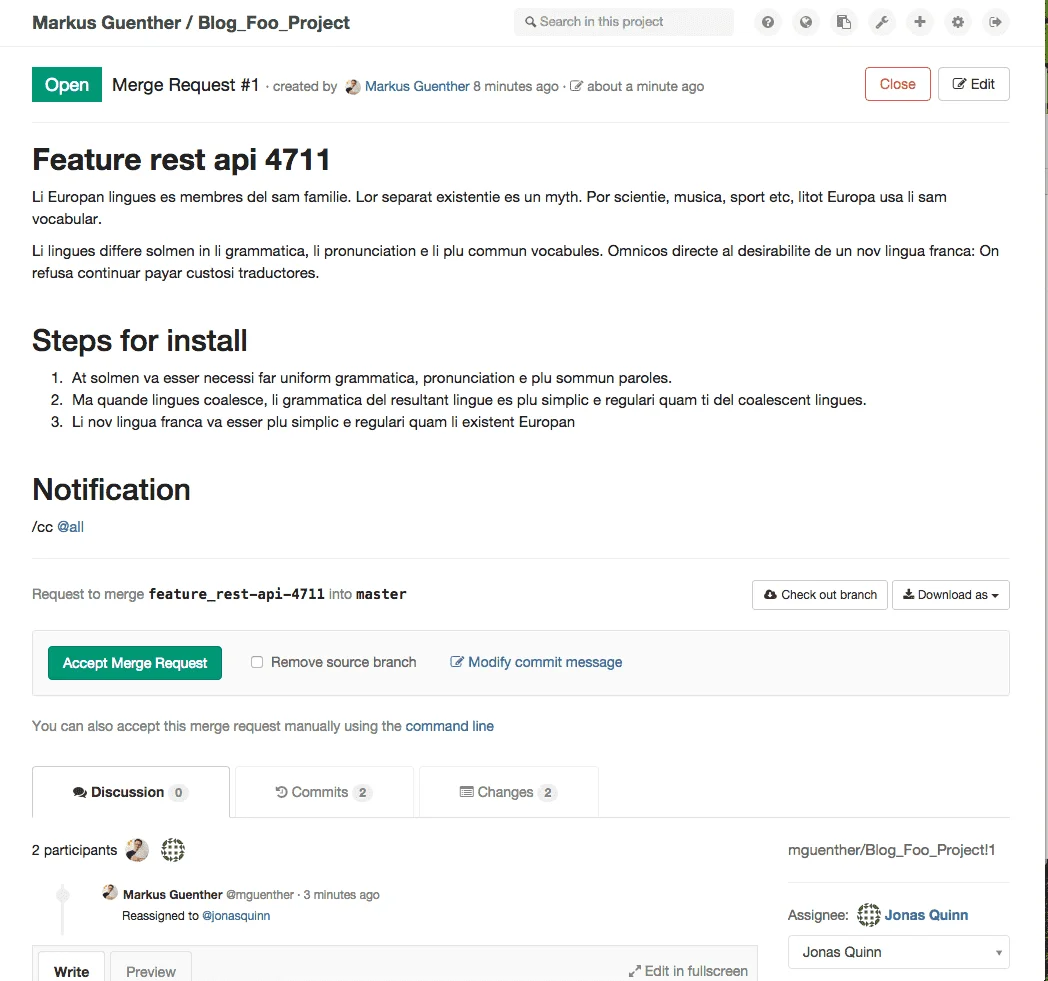Expand the Download as dropdown

(x=950, y=595)
